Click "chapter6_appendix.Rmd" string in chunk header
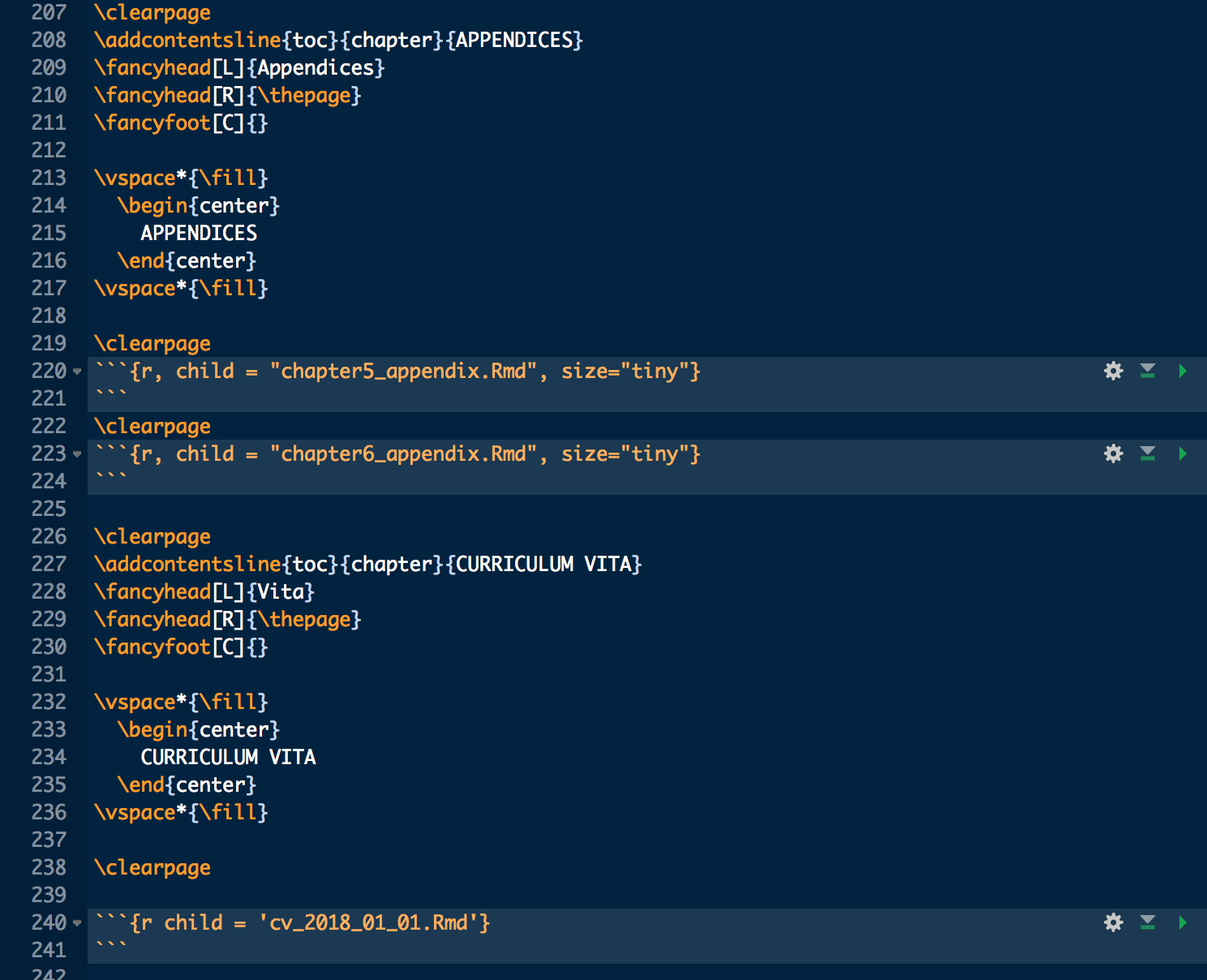1207x980 pixels. tap(403, 453)
